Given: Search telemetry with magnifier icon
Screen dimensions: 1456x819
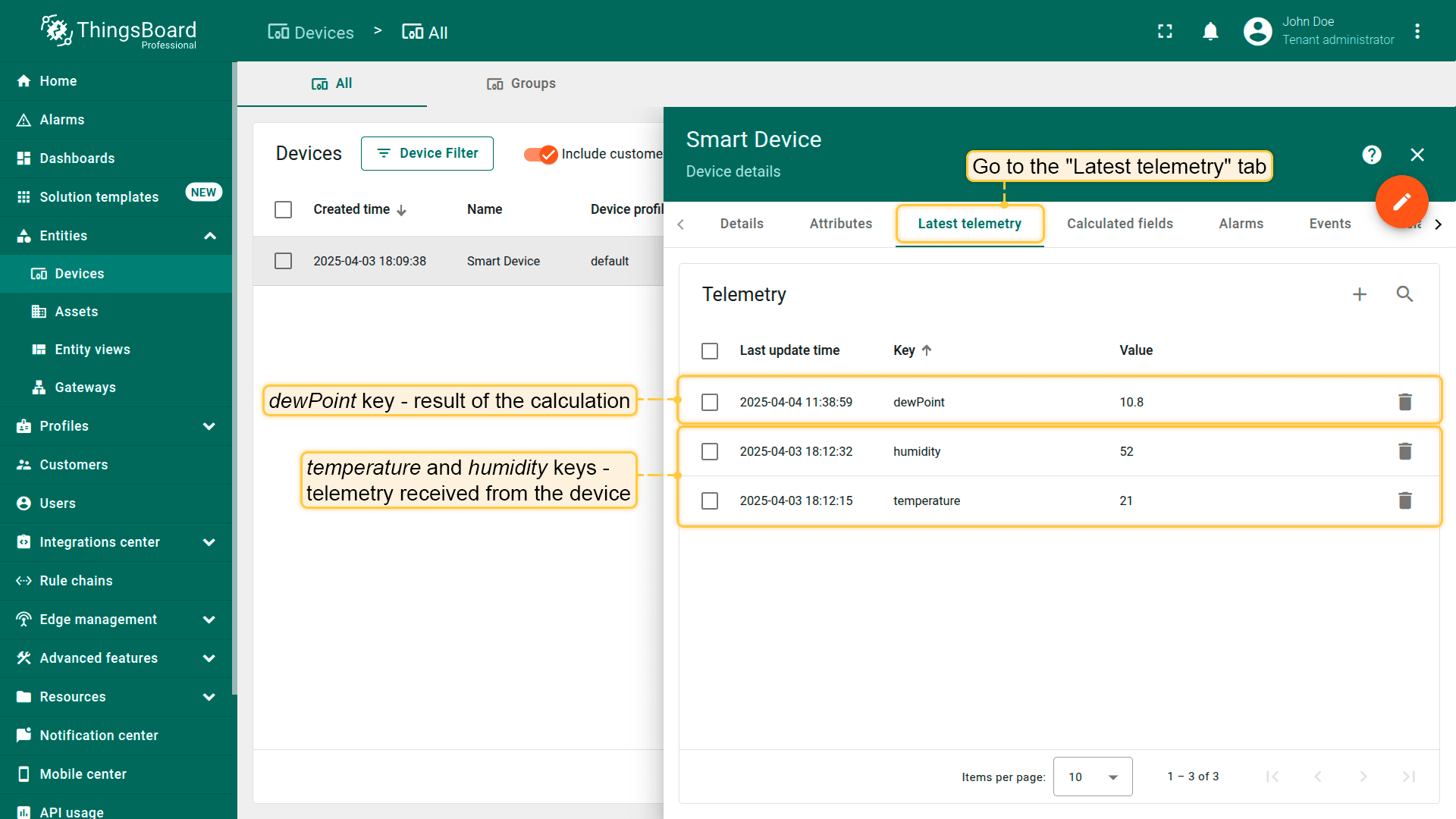Looking at the screenshot, I should 1404,294.
